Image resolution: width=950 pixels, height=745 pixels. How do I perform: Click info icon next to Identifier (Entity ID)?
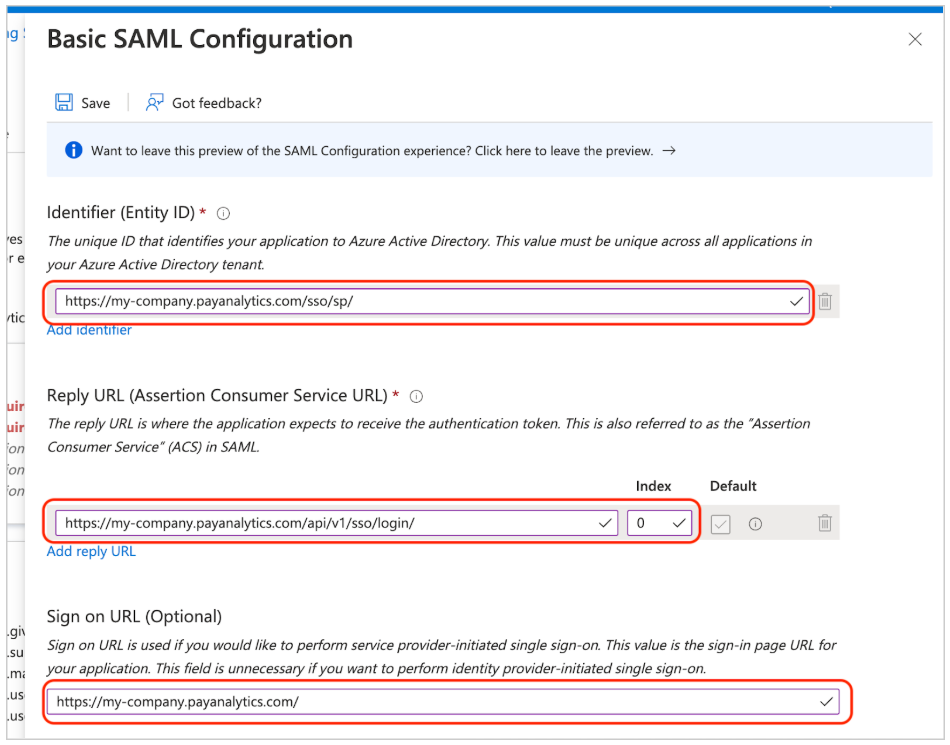coord(224,213)
